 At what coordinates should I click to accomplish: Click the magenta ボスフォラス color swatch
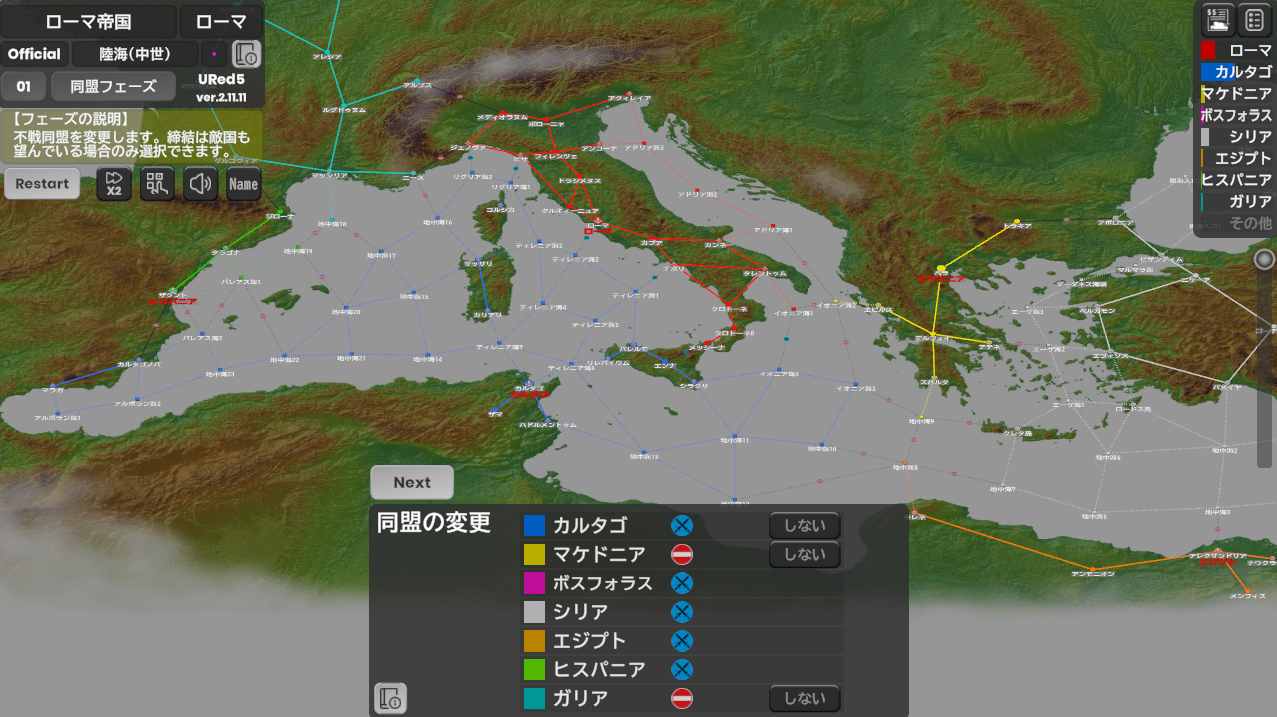[x=535, y=583]
